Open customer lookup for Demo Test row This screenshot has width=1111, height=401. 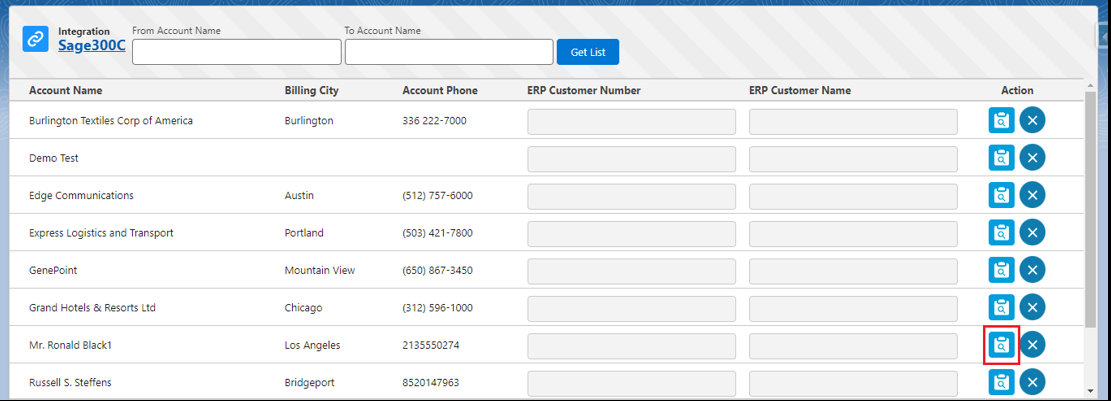(x=1001, y=158)
